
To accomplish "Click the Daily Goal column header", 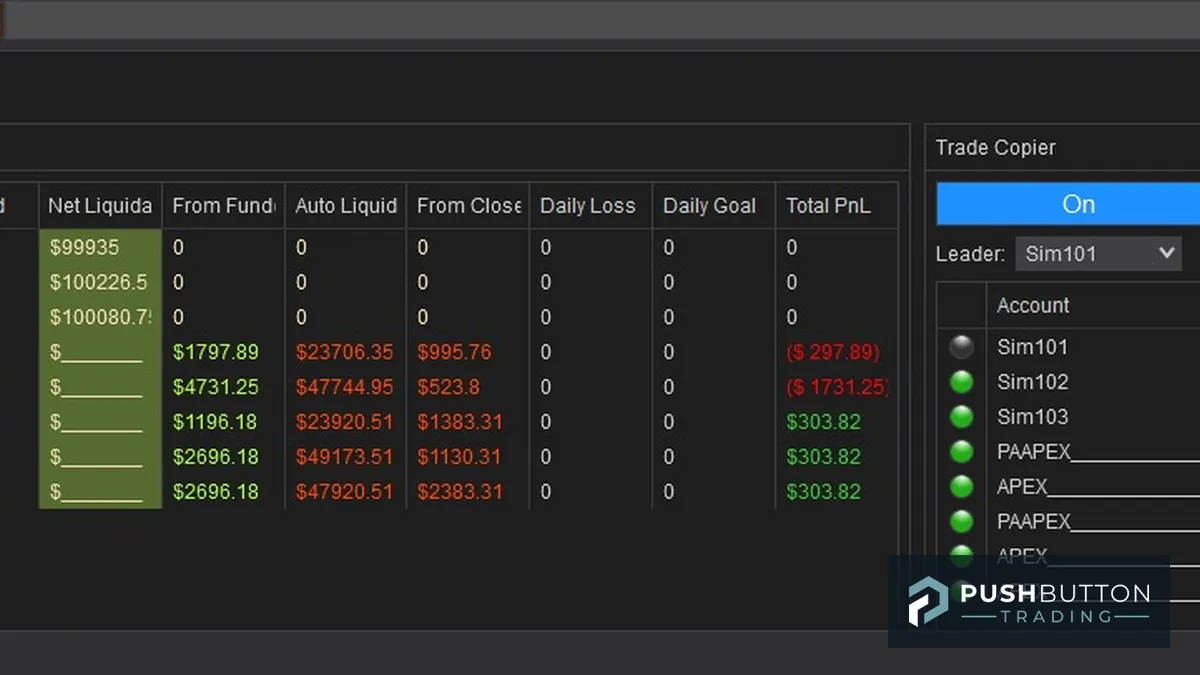I will (x=713, y=206).
